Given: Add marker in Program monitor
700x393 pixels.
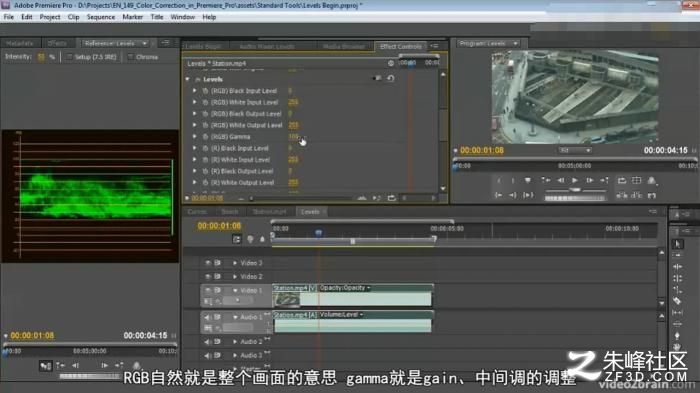Looking at the screenshot, I should pyautogui.click(x=528, y=180).
